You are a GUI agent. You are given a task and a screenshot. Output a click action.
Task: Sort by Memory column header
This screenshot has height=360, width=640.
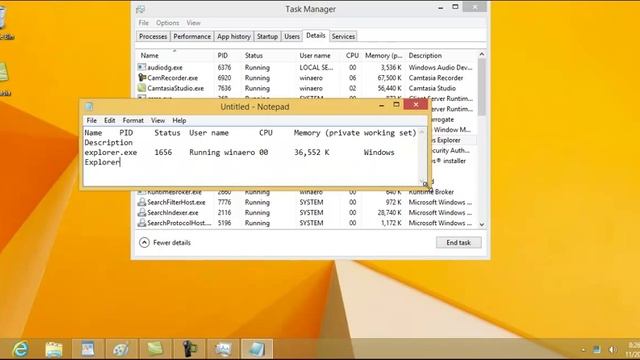click(x=383, y=55)
